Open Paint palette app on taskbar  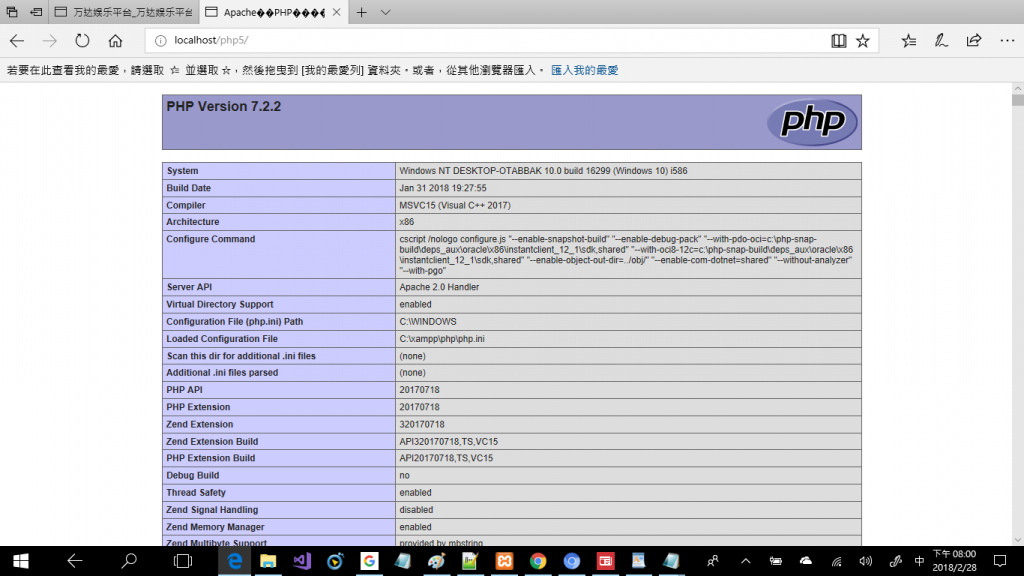click(436, 561)
